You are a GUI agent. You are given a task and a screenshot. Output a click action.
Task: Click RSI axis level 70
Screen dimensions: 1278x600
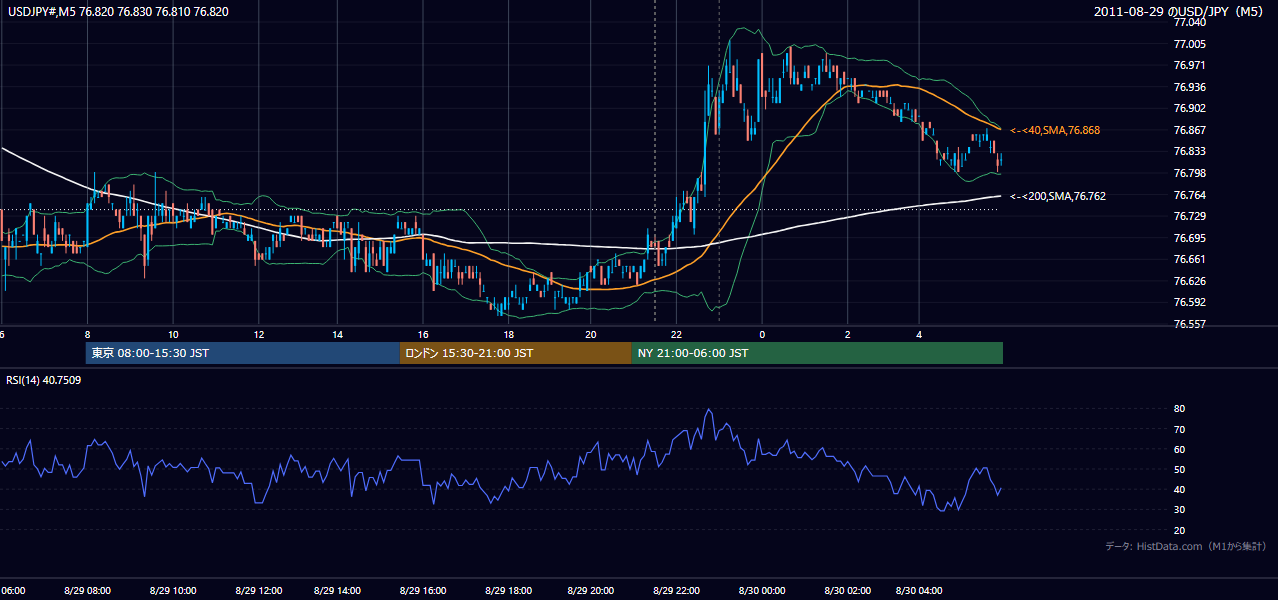point(1180,429)
